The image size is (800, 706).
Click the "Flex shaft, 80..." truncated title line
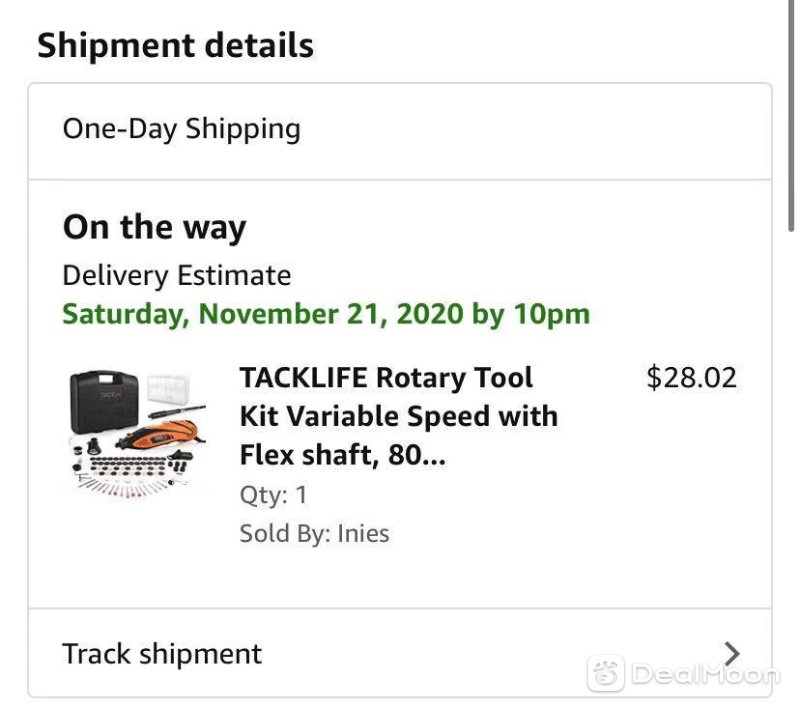click(342, 455)
